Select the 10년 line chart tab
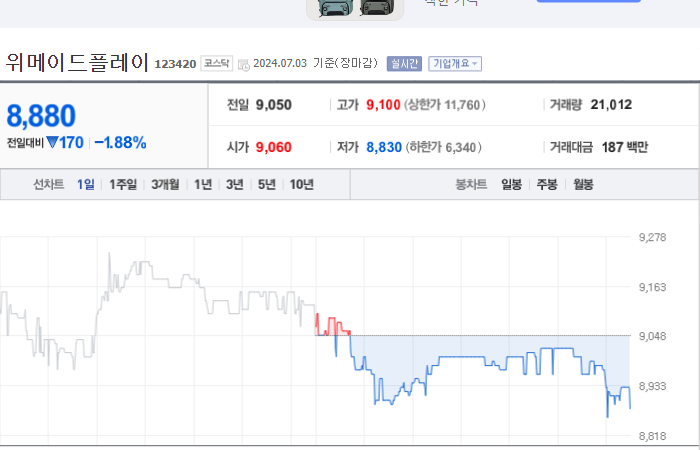Image resolution: width=700 pixels, height=450 pixels. pyautogui.click(x=302, y=184)
